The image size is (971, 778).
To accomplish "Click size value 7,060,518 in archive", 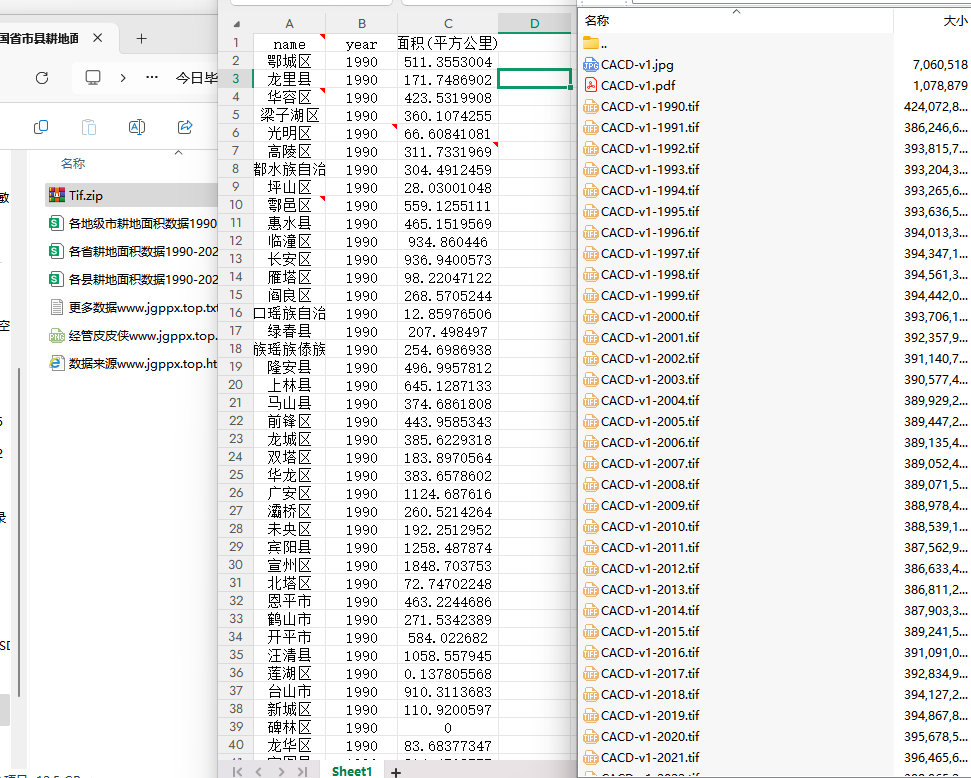I will pyautogui.click(x=939, y=65).
